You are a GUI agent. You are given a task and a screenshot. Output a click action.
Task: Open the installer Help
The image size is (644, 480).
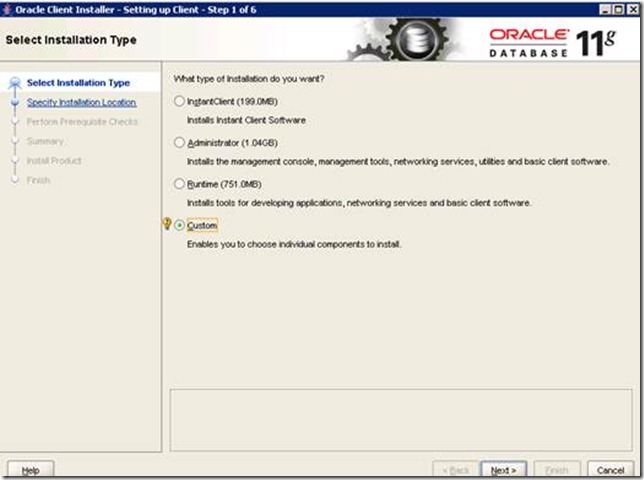tap(30, 469)
